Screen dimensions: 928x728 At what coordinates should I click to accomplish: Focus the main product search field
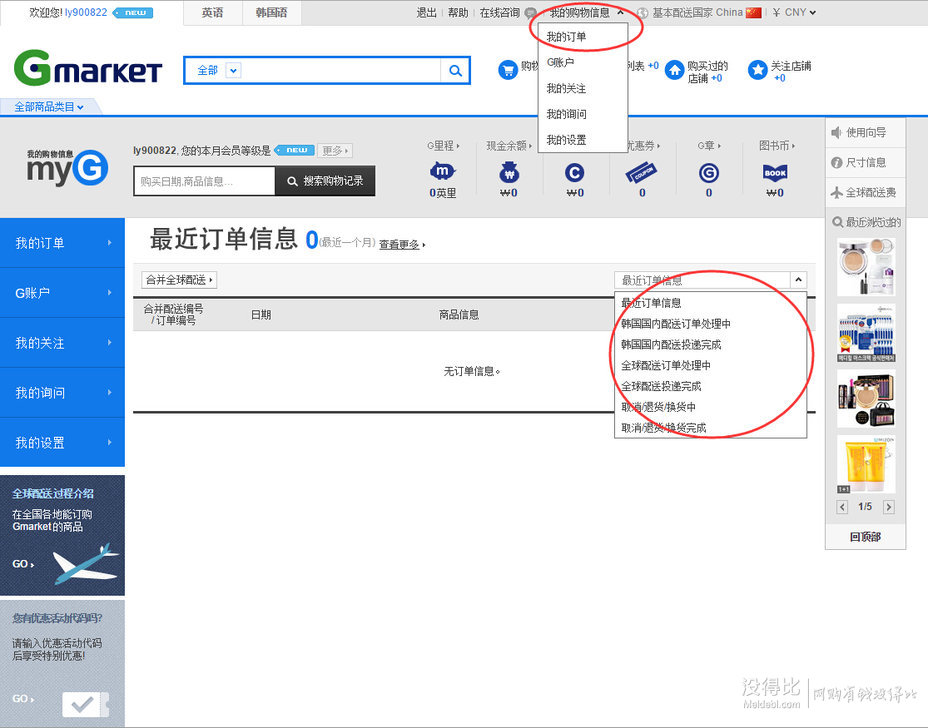[x=340, y=70]
